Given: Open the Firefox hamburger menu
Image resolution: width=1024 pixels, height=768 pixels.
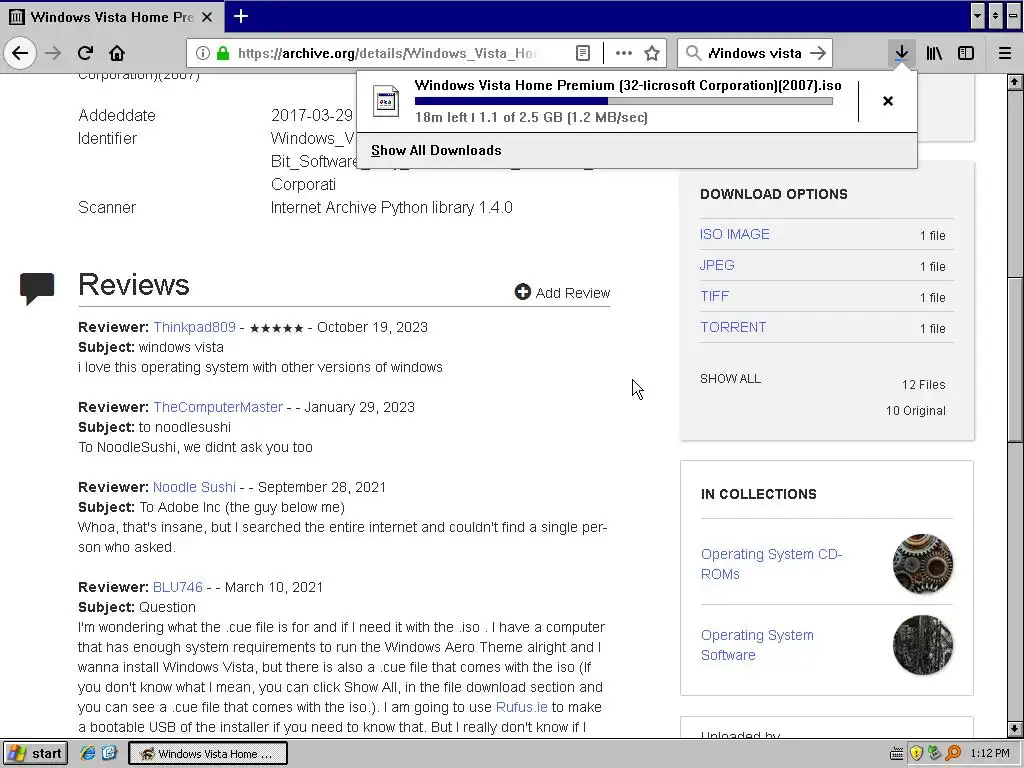Looking at the screenshot, I should pyautogui.click(x=1005, y=53).
